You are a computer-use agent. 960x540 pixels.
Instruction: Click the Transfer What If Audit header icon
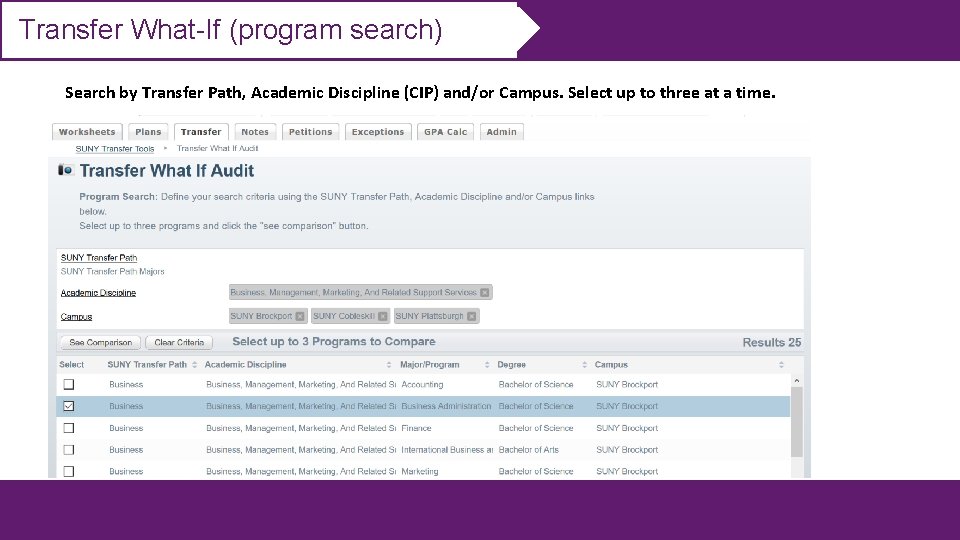(66, 171)
